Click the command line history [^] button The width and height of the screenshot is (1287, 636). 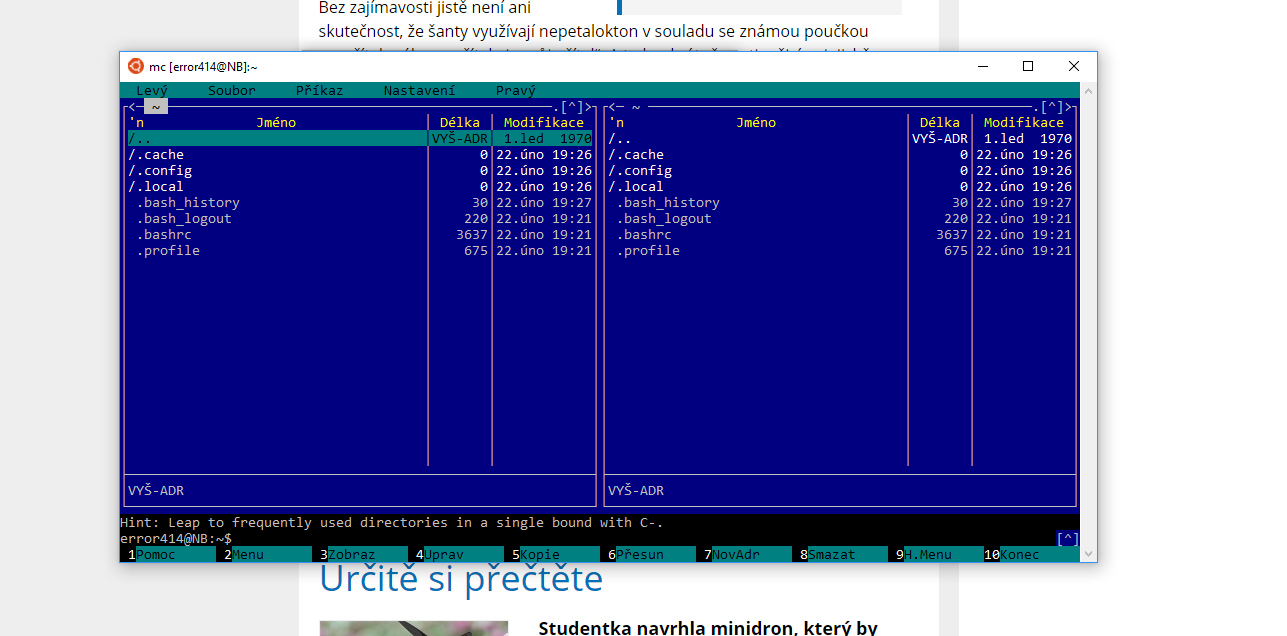point(1068,538)
